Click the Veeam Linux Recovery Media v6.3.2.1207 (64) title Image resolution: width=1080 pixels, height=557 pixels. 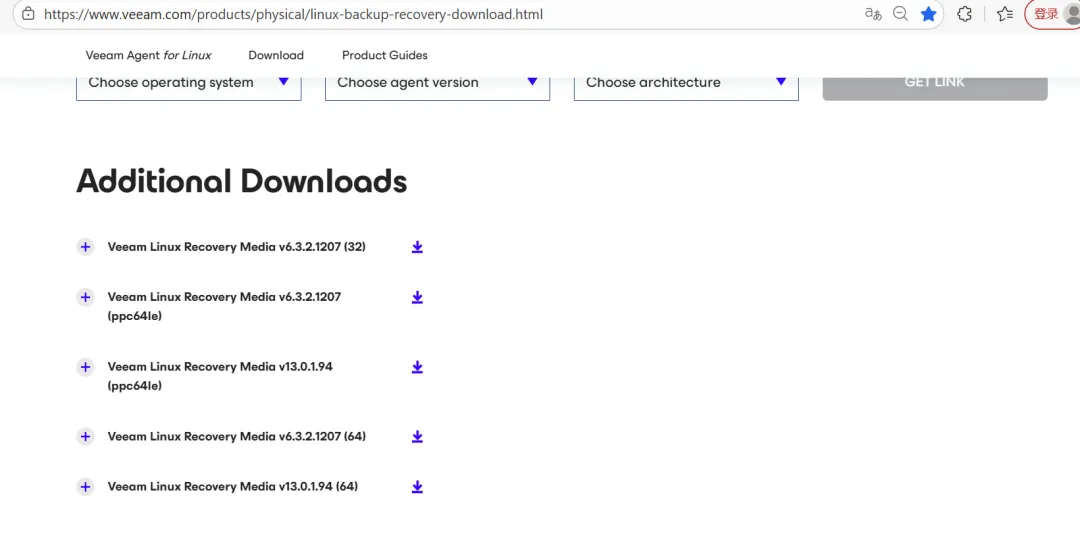point(236,437)
